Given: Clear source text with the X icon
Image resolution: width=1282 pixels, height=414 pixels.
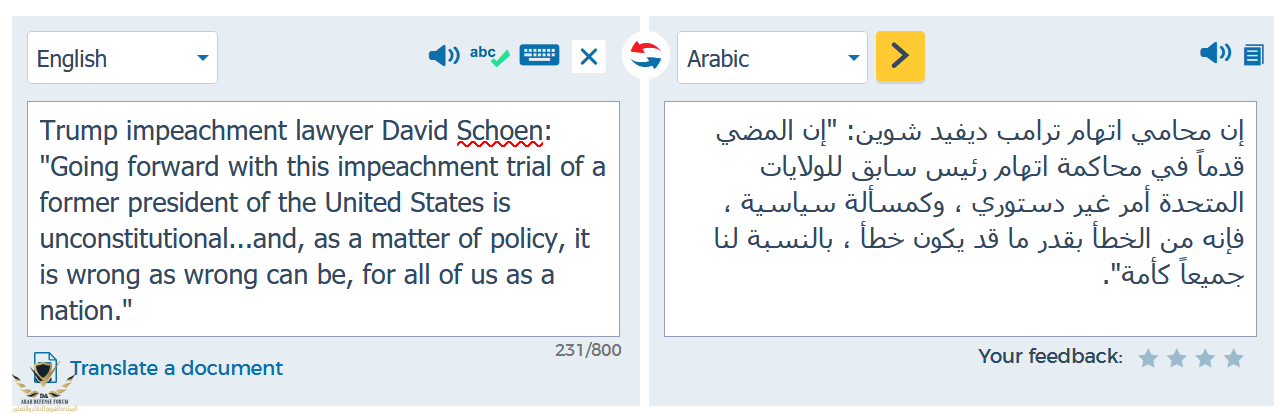Looking at the screenshot, I should (589, 57).
